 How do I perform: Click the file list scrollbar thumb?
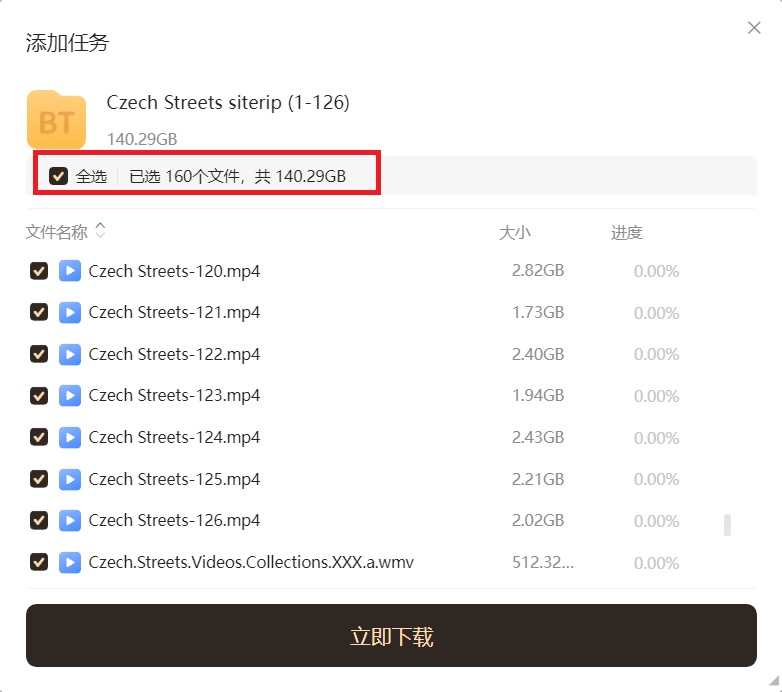pyautogui.click(x=727, y=525)
